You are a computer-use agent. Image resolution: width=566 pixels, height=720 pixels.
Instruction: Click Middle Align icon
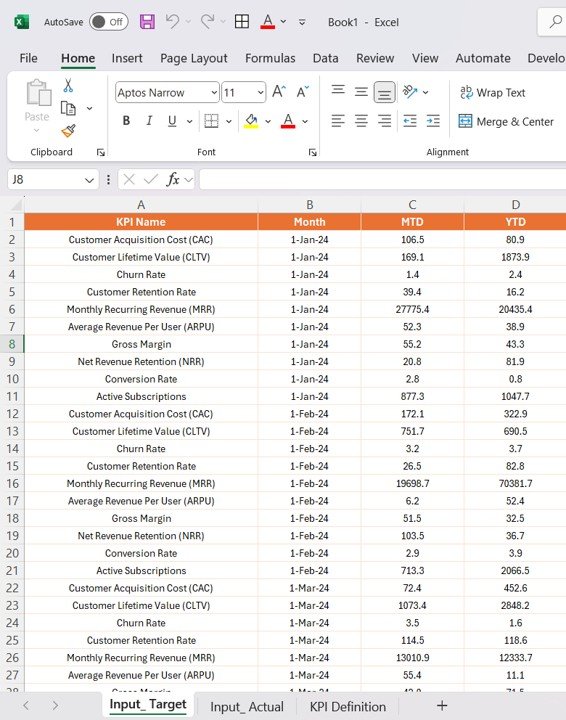tap(361, 92)
